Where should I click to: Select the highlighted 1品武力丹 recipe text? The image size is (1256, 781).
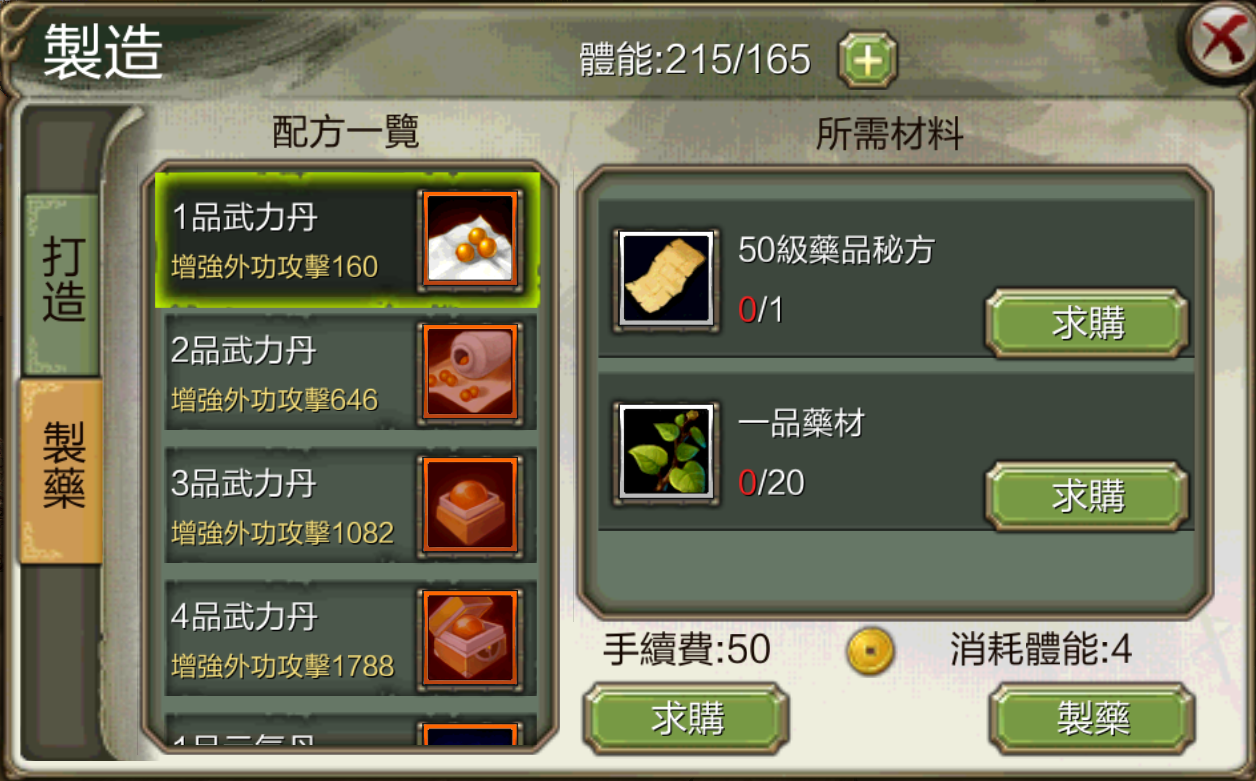(x=246, y=217)
